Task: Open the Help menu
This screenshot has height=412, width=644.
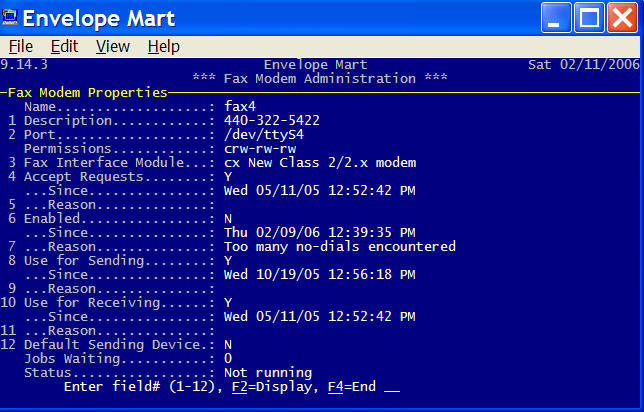Action: click(163, 46)
